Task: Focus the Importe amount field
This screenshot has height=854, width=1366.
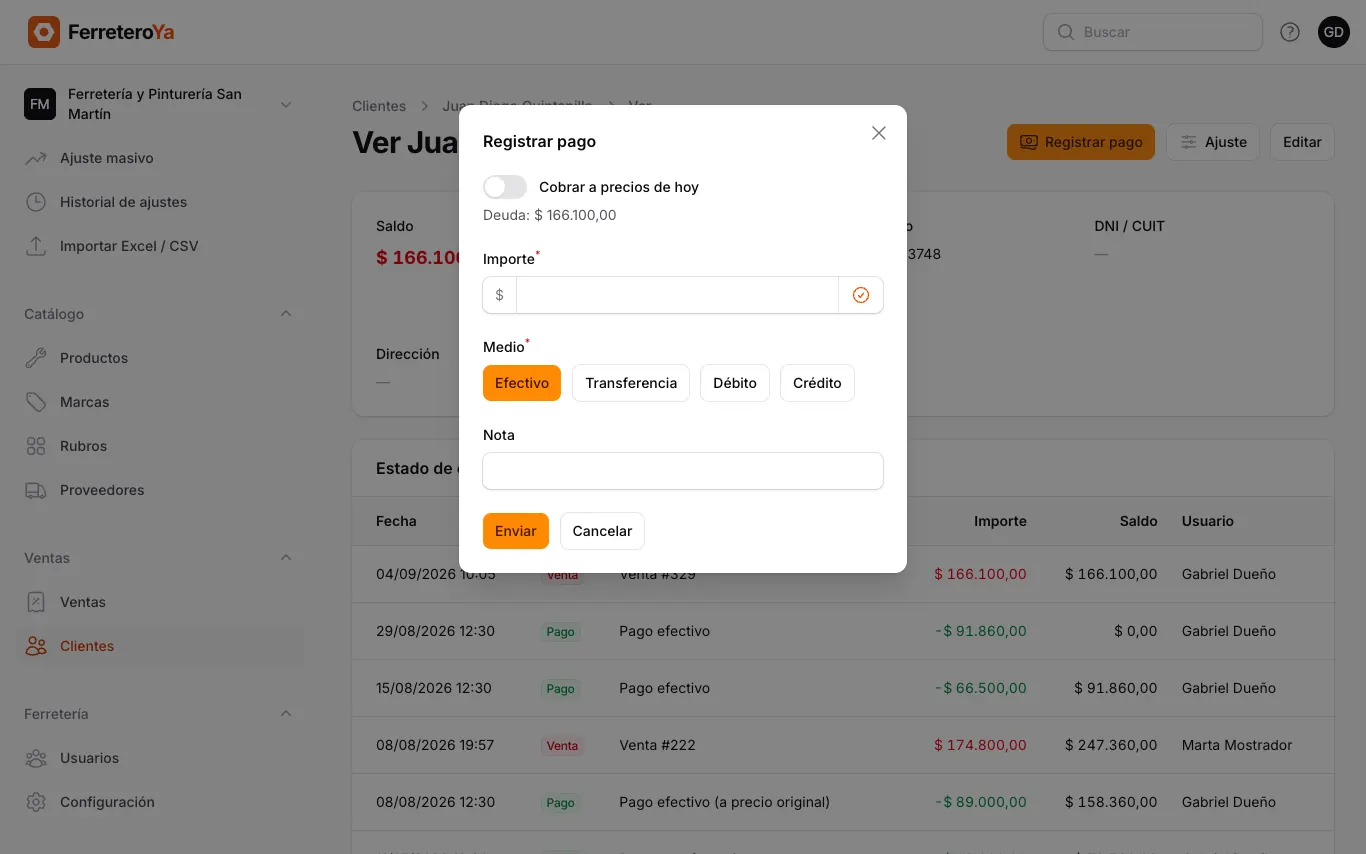Action: (x=677, y=295)
